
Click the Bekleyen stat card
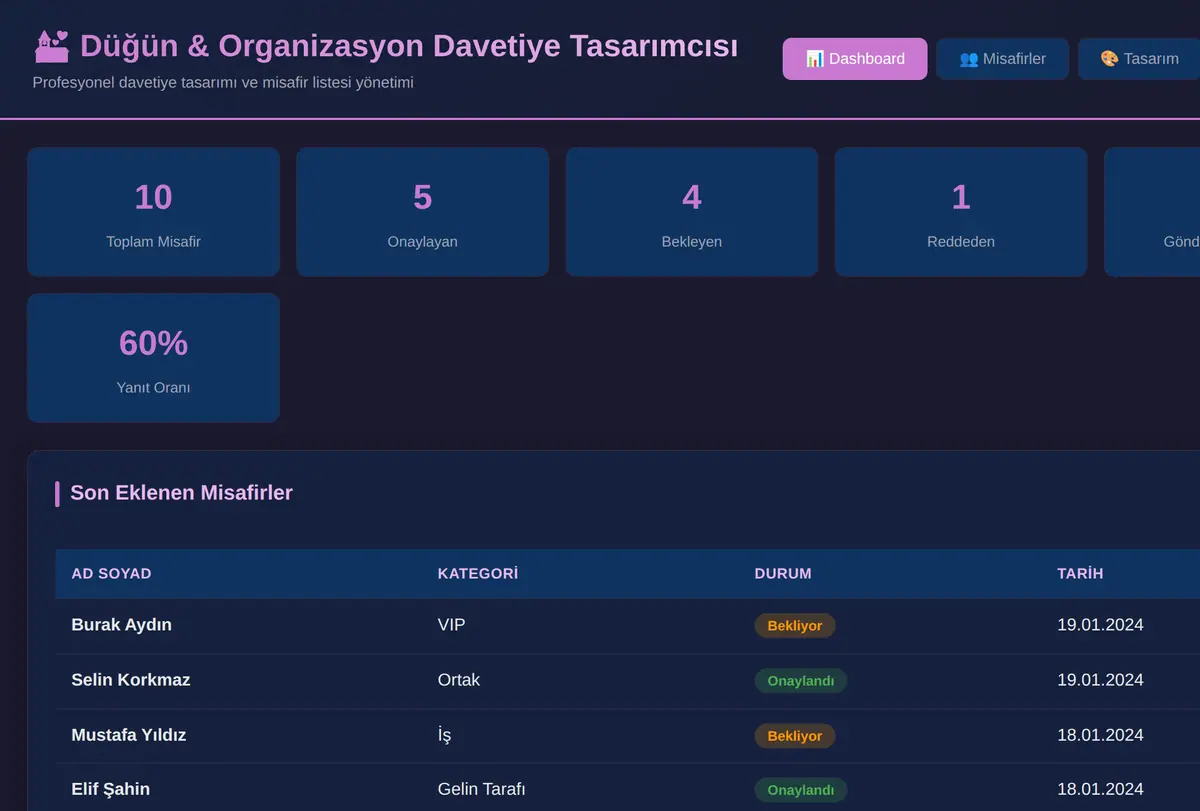(x=692, y=212)
